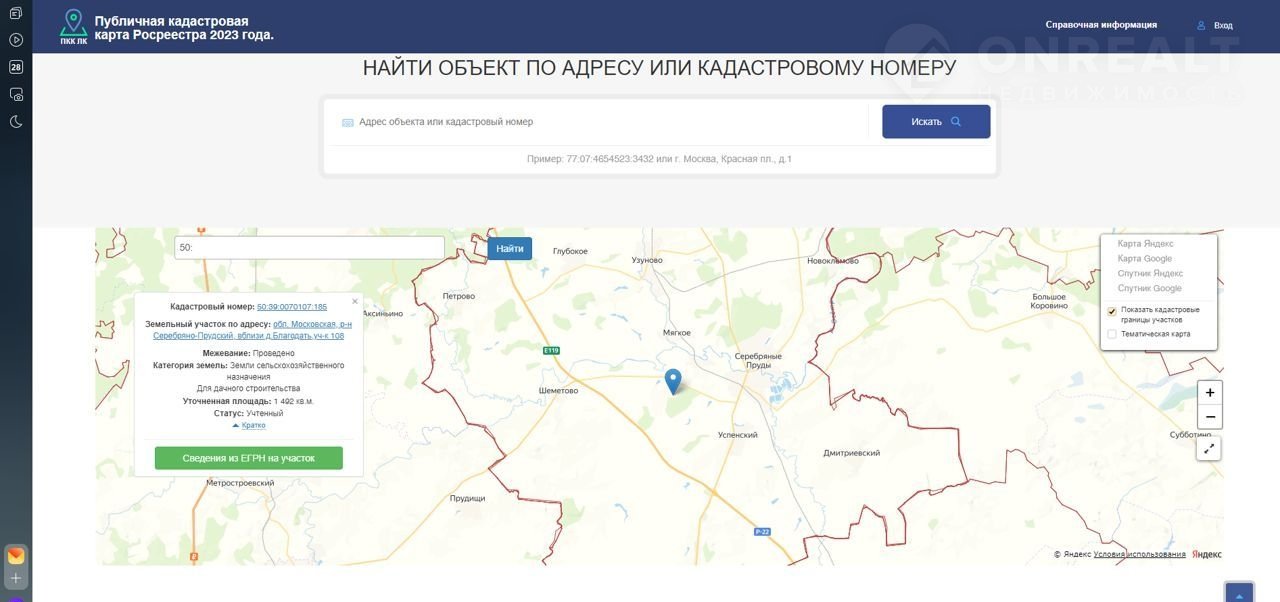This screenshot has width=1280, height=602.
Task: Click the ПКК ЛК logo icon
Action: 73,27
